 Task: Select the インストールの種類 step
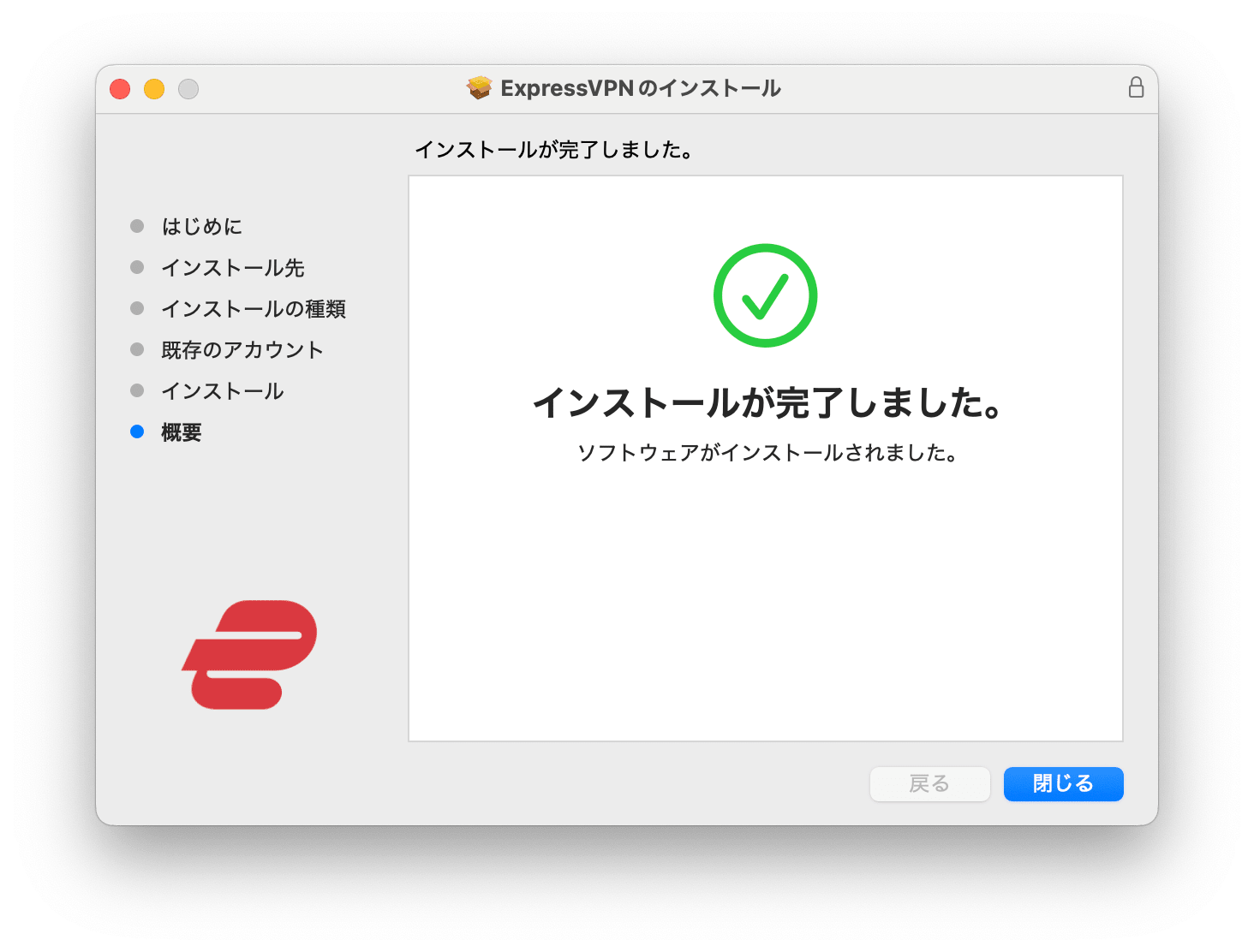pyautogui.click(x=254, y=309)
